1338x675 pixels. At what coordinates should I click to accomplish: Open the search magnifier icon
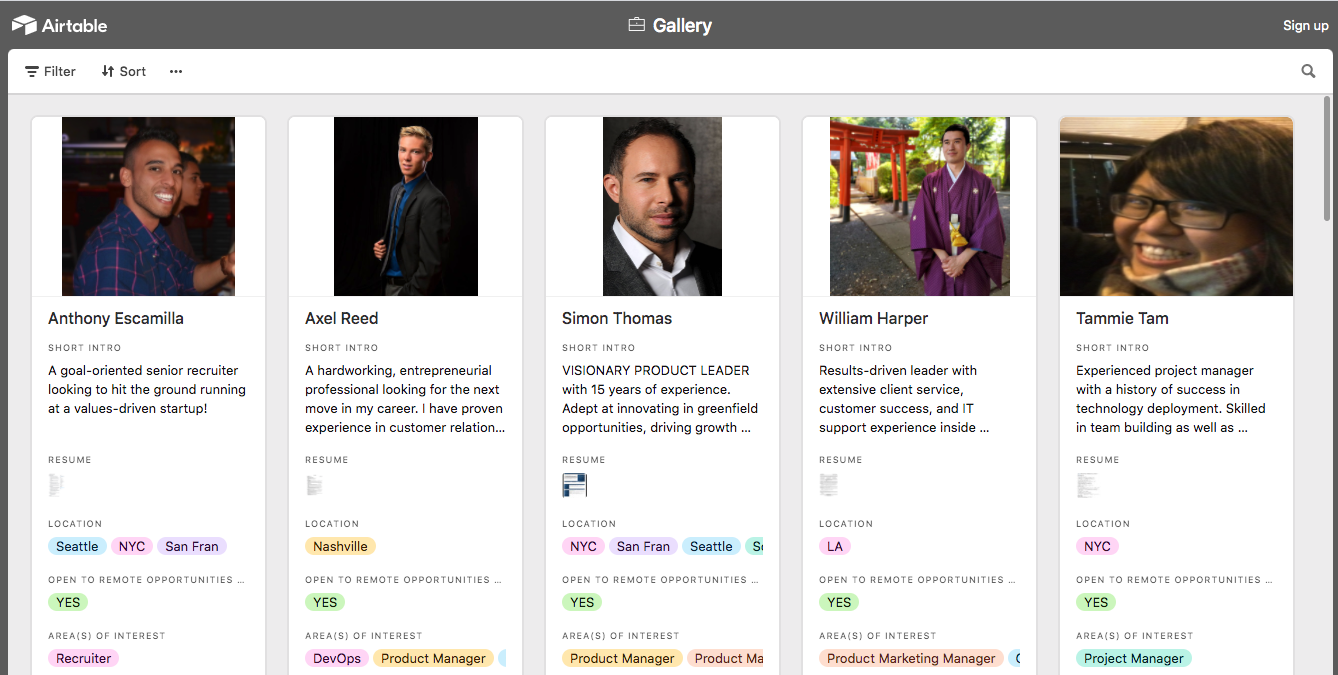(x=1308, y=71)
